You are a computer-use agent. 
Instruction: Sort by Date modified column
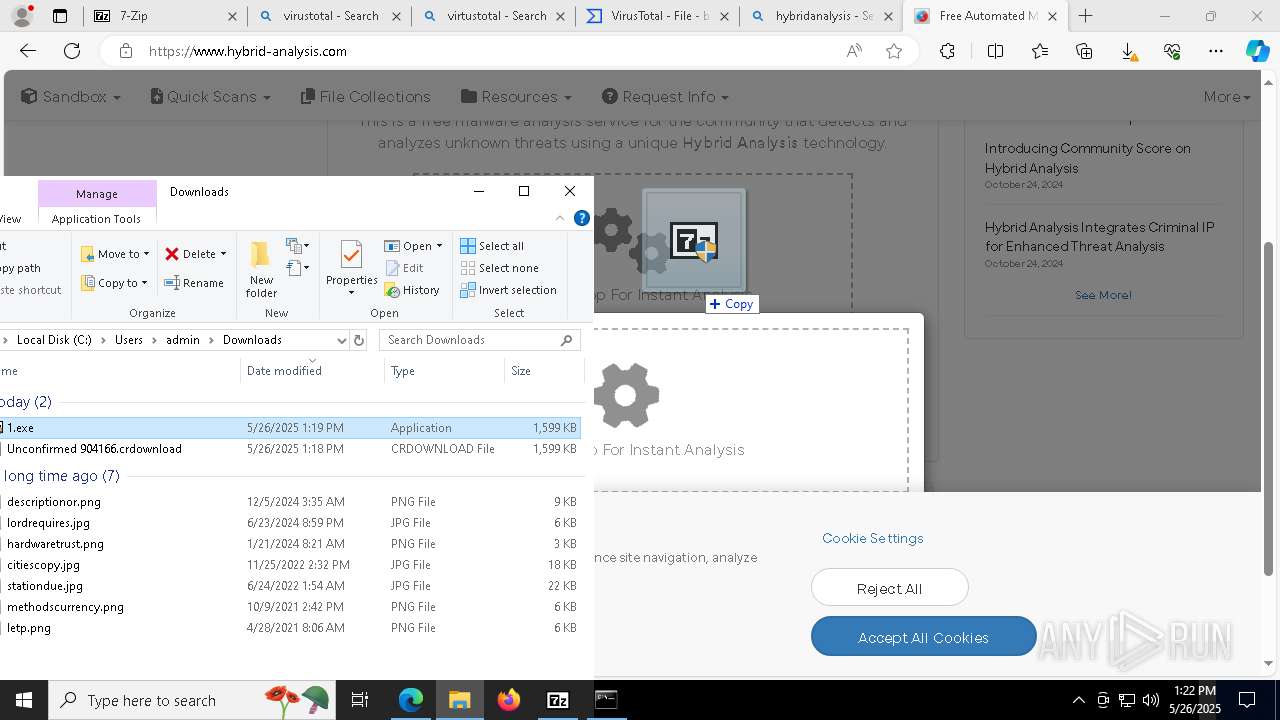coord(312,371)
